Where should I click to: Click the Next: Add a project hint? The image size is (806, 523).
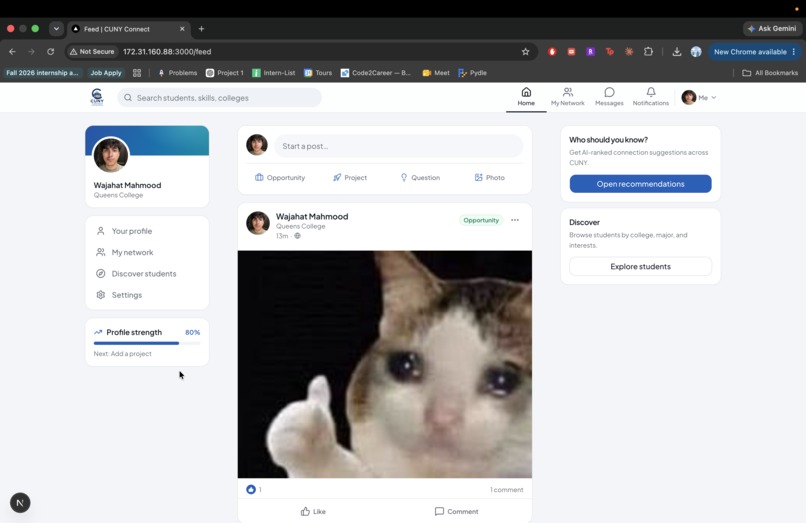point(122,354)
